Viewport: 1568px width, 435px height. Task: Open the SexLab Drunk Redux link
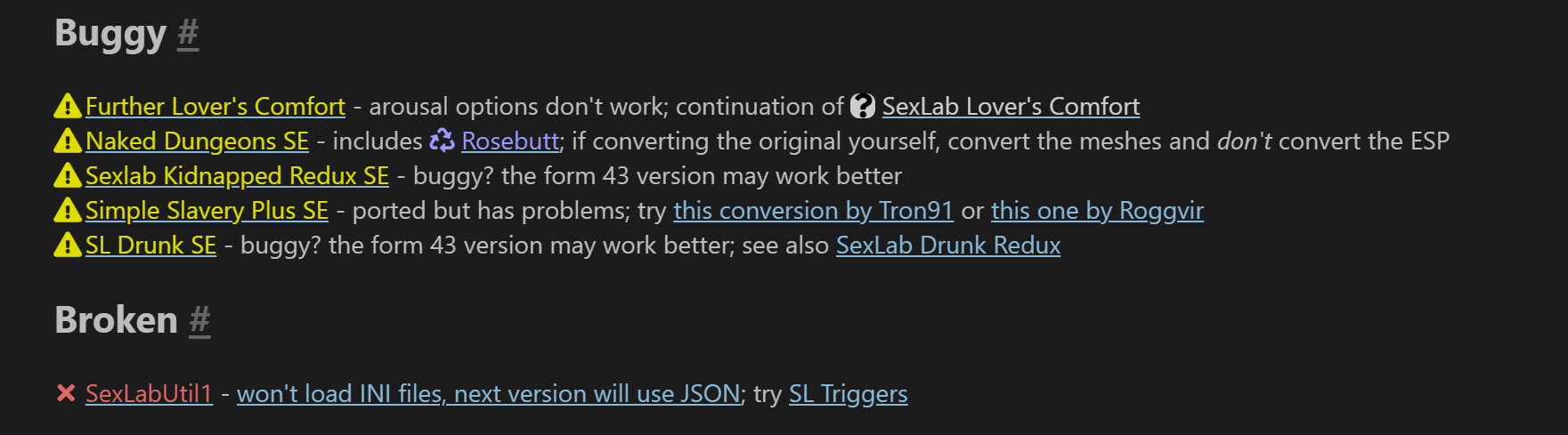click(x=948, y=246)
